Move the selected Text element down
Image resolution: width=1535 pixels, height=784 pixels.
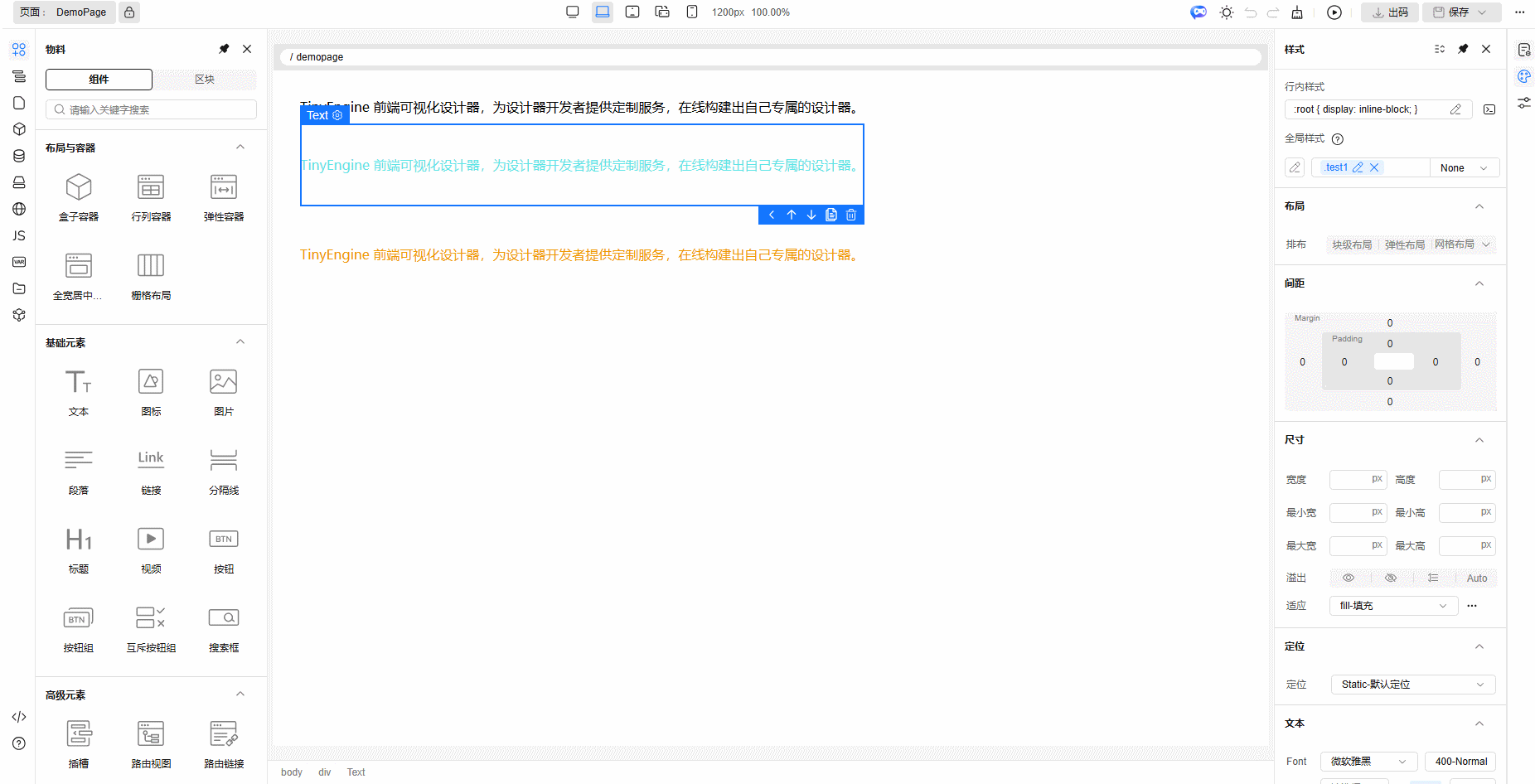click(x=811, y=215)
